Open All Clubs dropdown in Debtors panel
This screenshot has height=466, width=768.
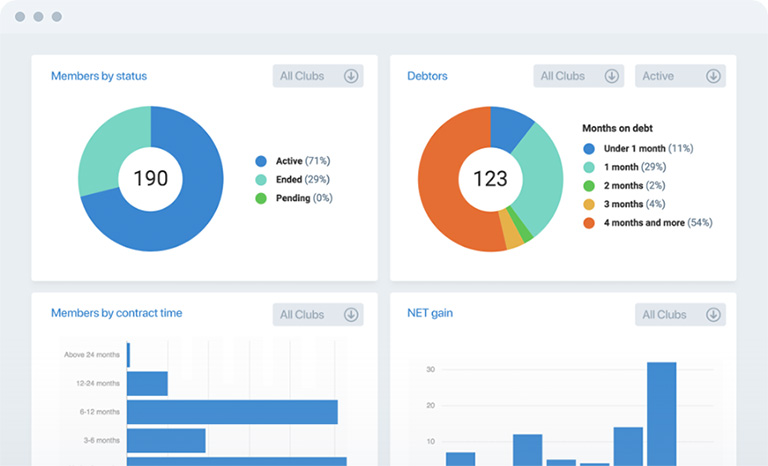tap(578, 76)
